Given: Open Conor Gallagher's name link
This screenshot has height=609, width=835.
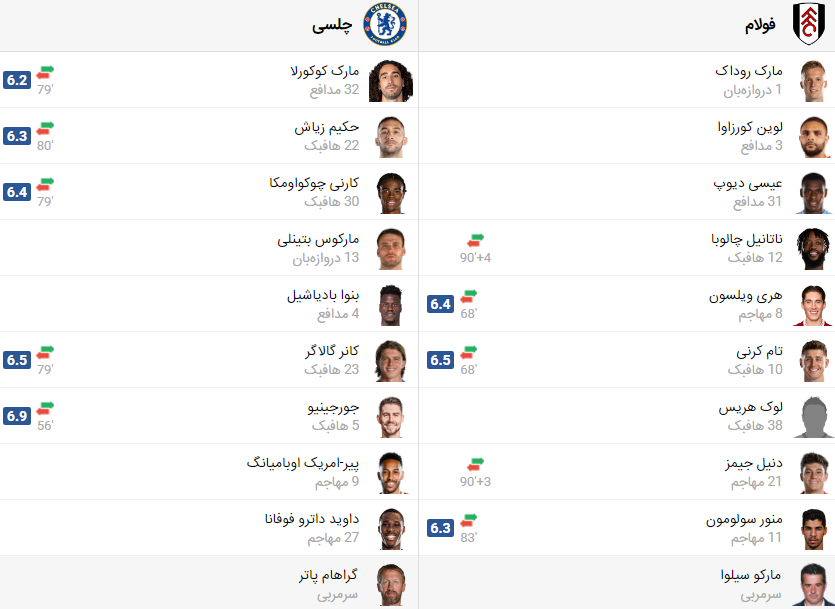Looking at the screenshot, I should (331, 352).
